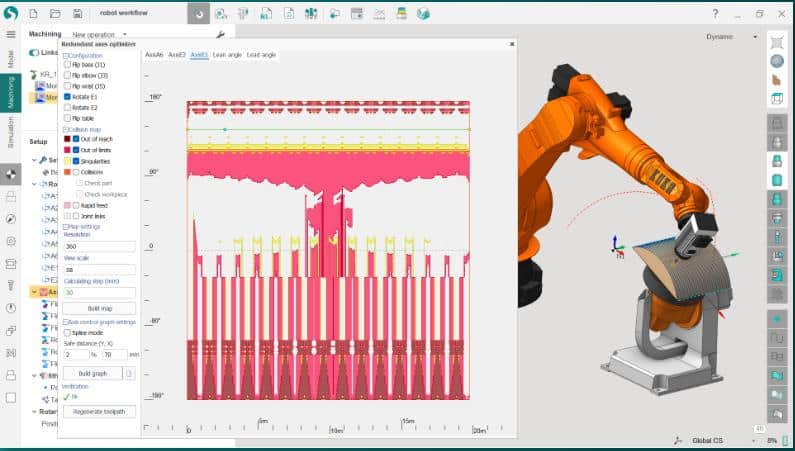
Task: Click the clock-like sidebar icon
Action: click(x=11, y=308)
